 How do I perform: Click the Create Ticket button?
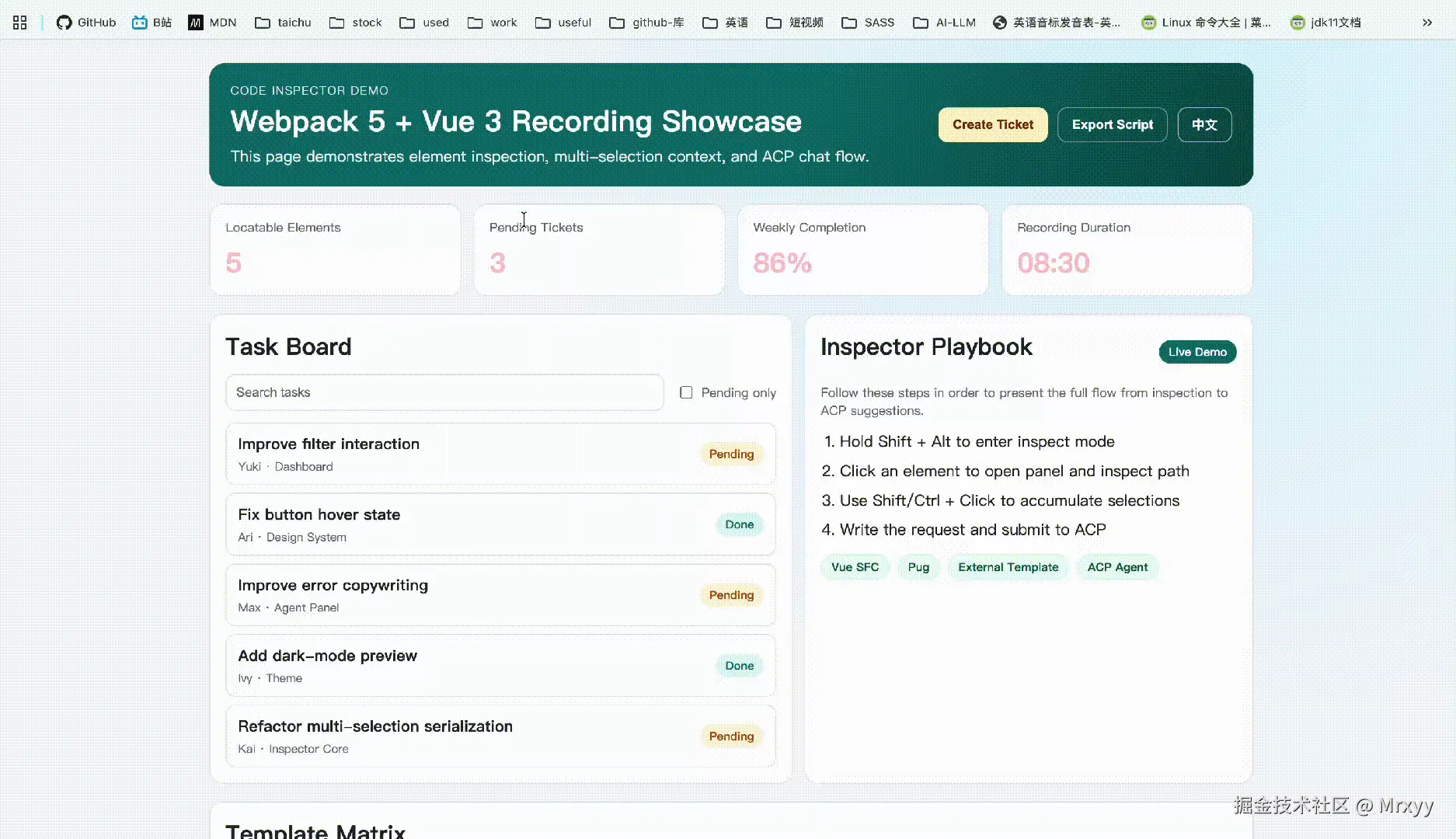pyautogui.click(x=993, y=124)
